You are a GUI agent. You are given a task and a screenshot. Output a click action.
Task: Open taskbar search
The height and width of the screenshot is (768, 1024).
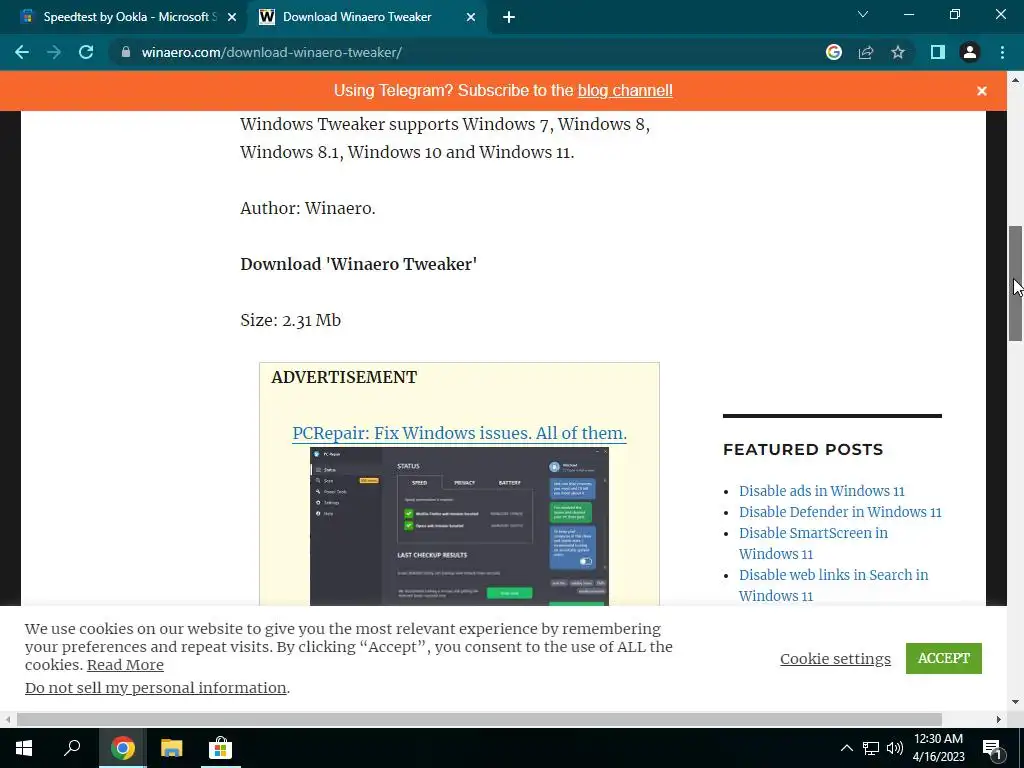pyautogui.click(x=72, y=748)
